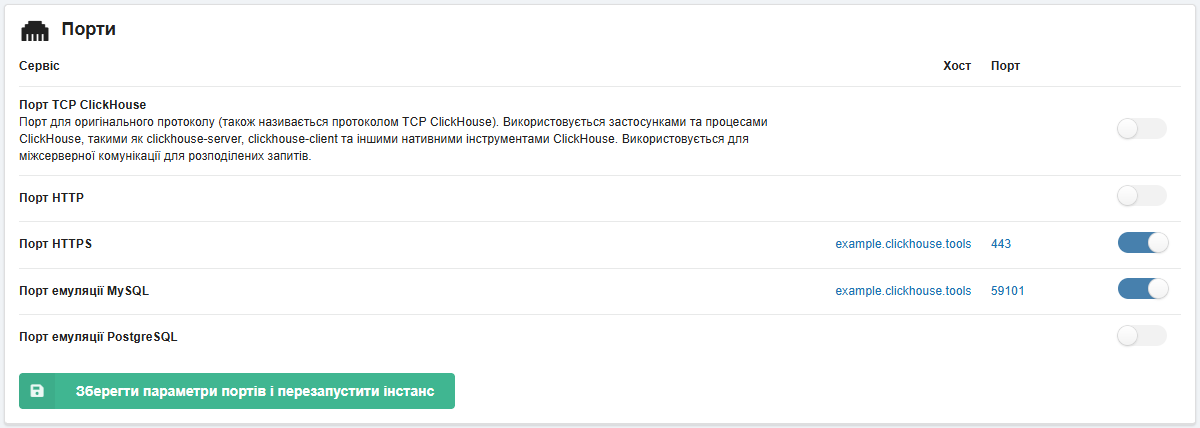
Task: Enable the Порт TCP ClickHouse toggle
Action: [1141, 128]
